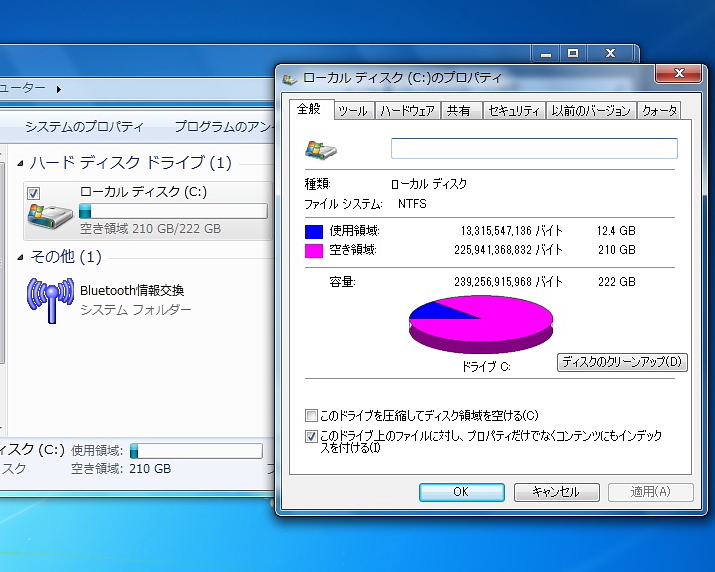The width and height of the screenshot is (715, 572).
Task: Minimize the Explorer window
Action: click(x=546, y=53)
